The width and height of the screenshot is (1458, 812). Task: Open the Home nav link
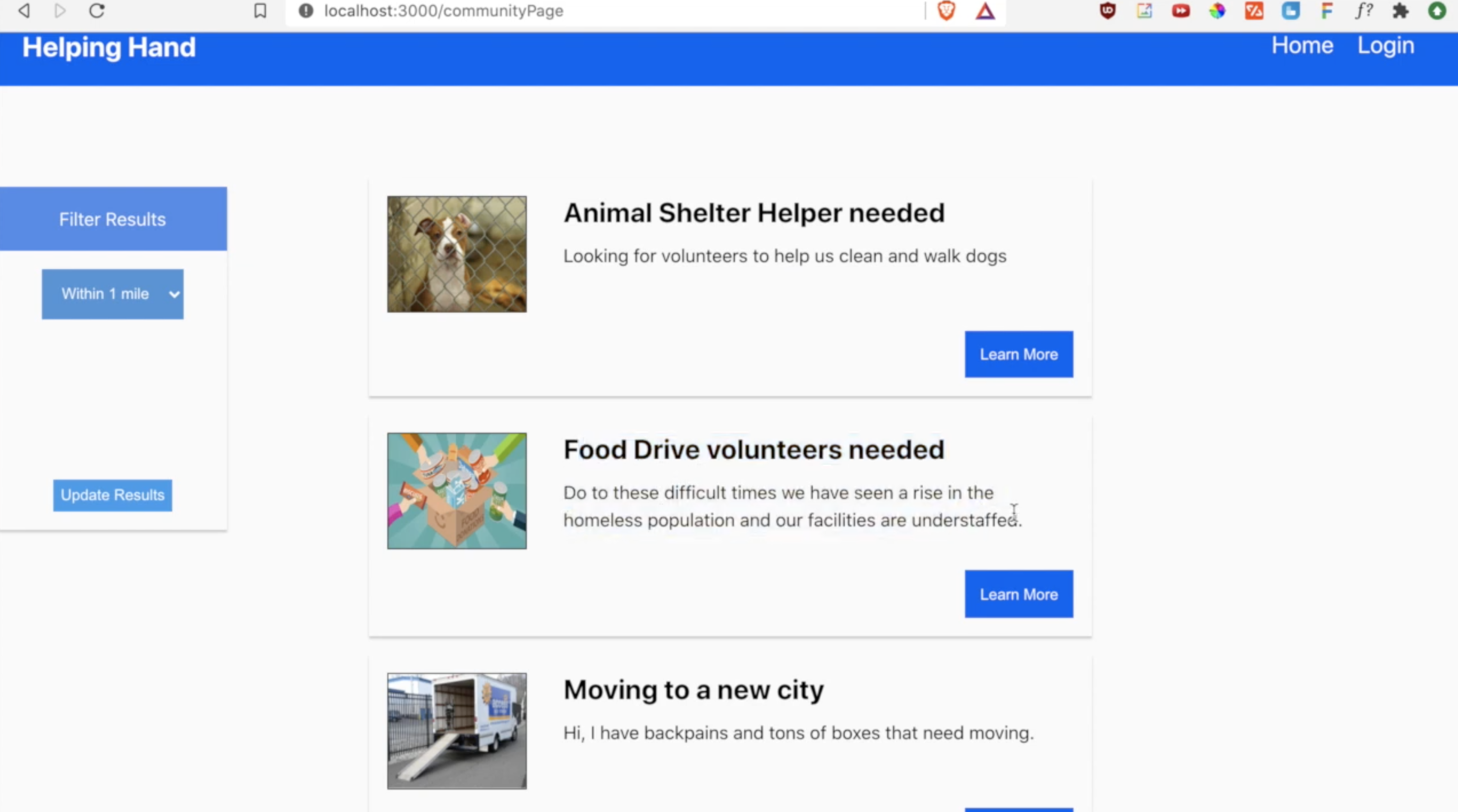point(1302,45)
